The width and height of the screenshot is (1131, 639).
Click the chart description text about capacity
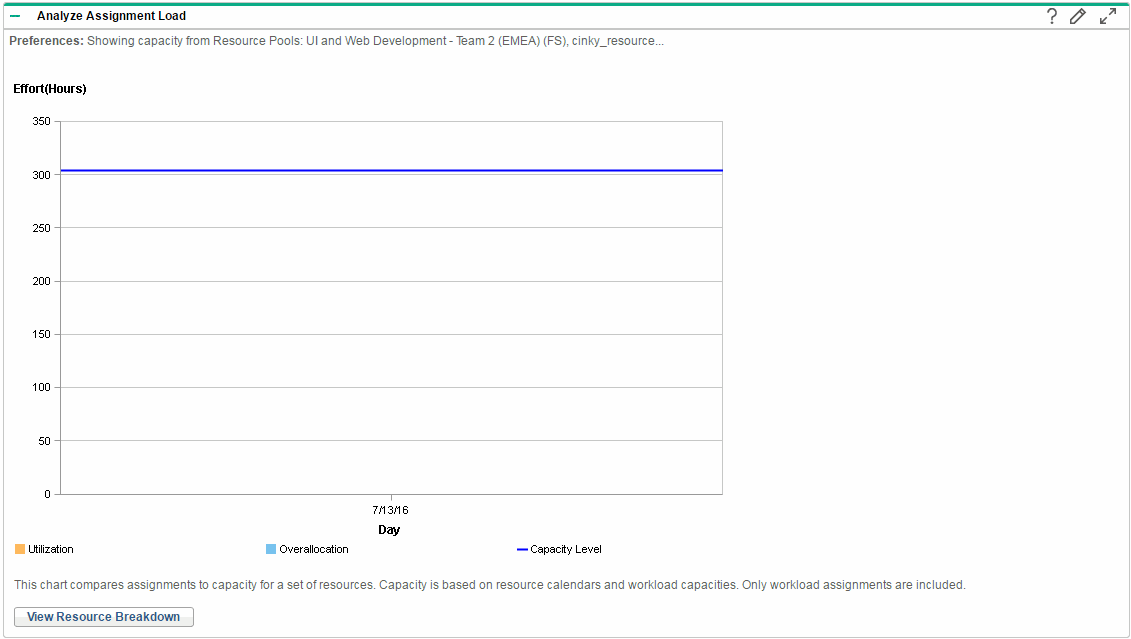pos(490,585)
